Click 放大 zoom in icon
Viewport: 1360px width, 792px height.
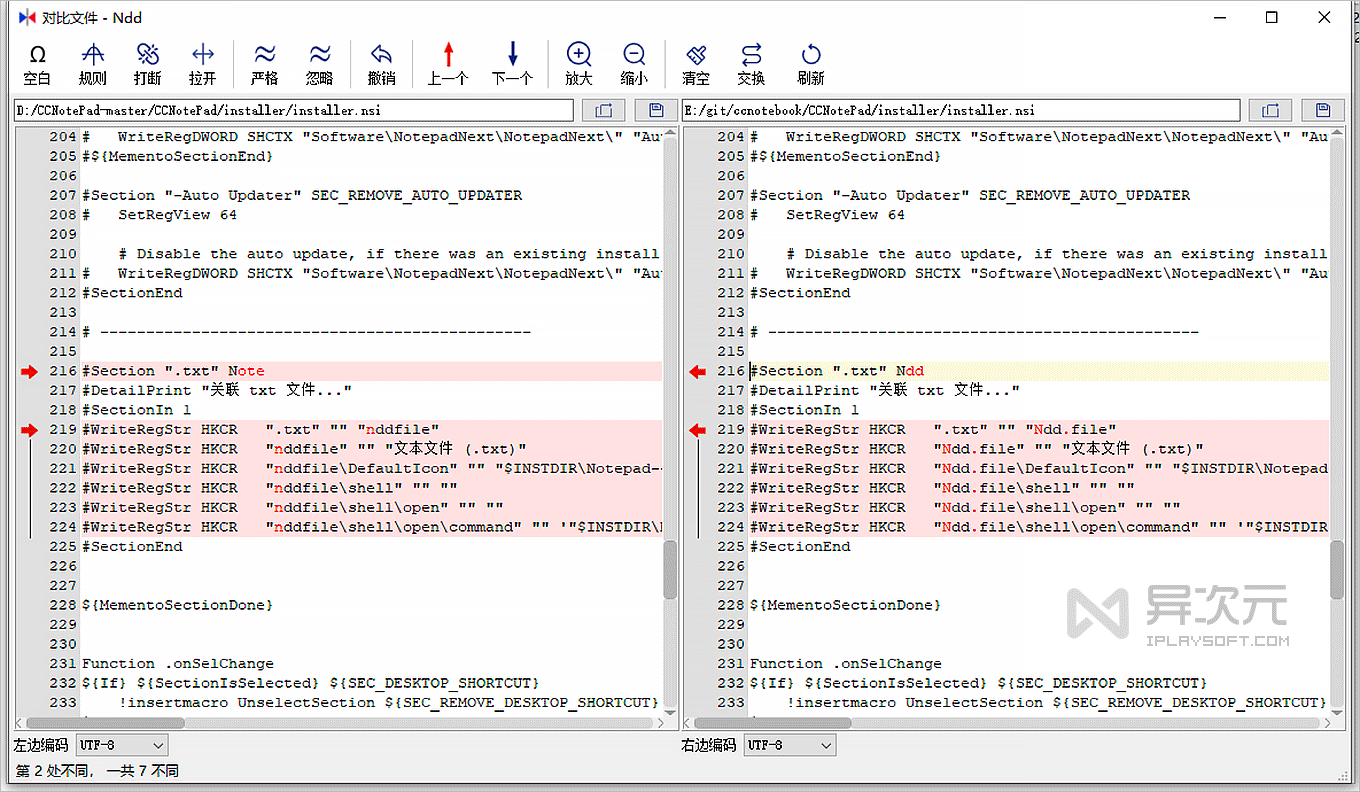(x=579, y=64)
